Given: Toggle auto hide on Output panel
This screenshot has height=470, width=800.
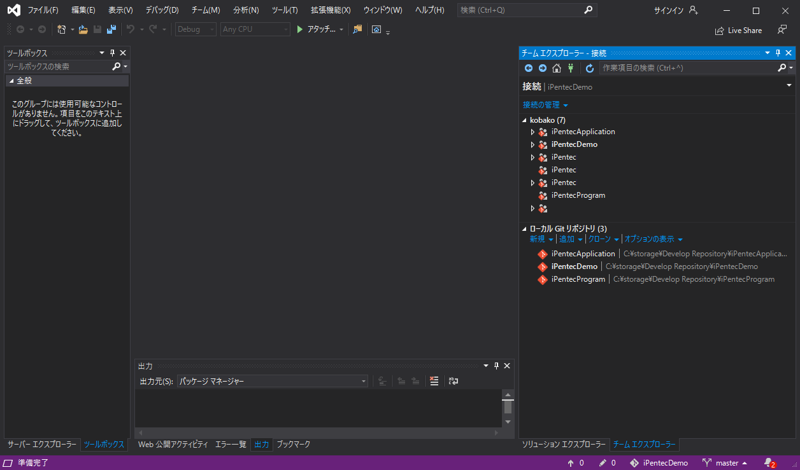Looking at the screenshot, I should tap(496, 365).
